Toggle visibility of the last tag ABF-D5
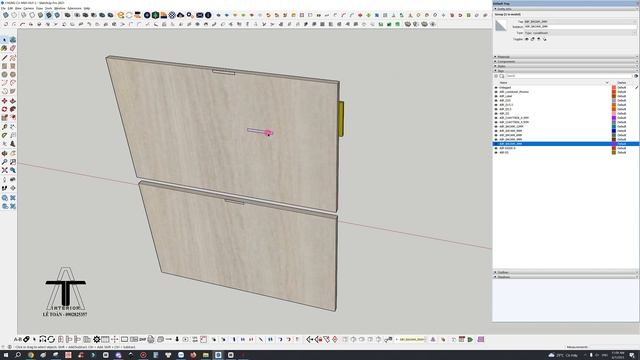Screen dimensions: 640x360 pos(496,152)
